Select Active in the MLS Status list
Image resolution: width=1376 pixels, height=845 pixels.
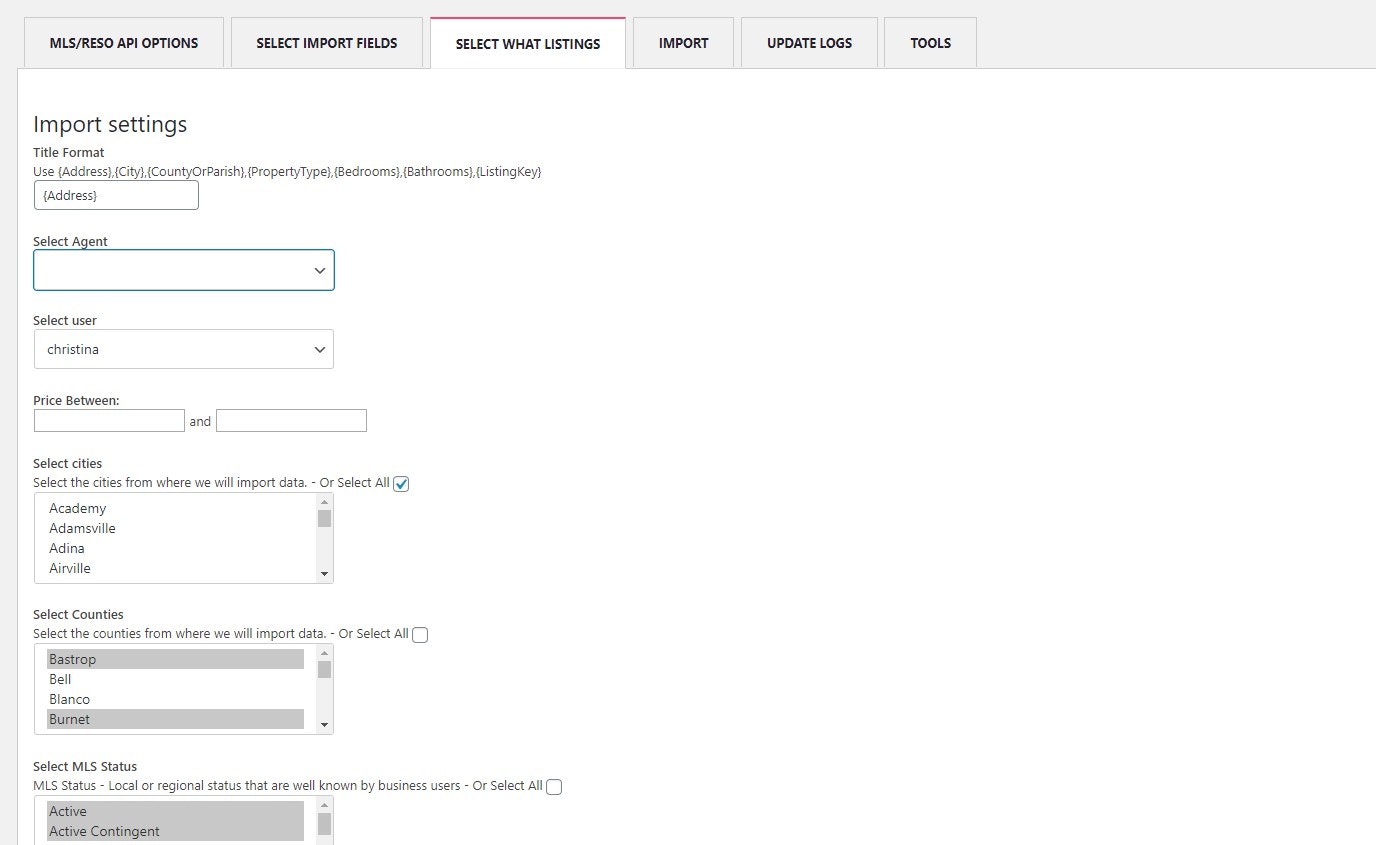tap(175, 811)
